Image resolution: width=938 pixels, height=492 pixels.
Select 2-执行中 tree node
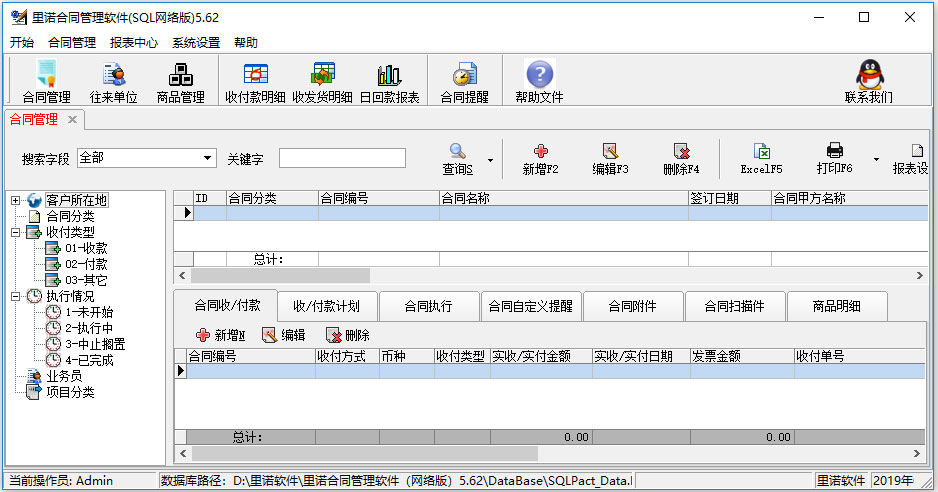[x=89, y=328]
